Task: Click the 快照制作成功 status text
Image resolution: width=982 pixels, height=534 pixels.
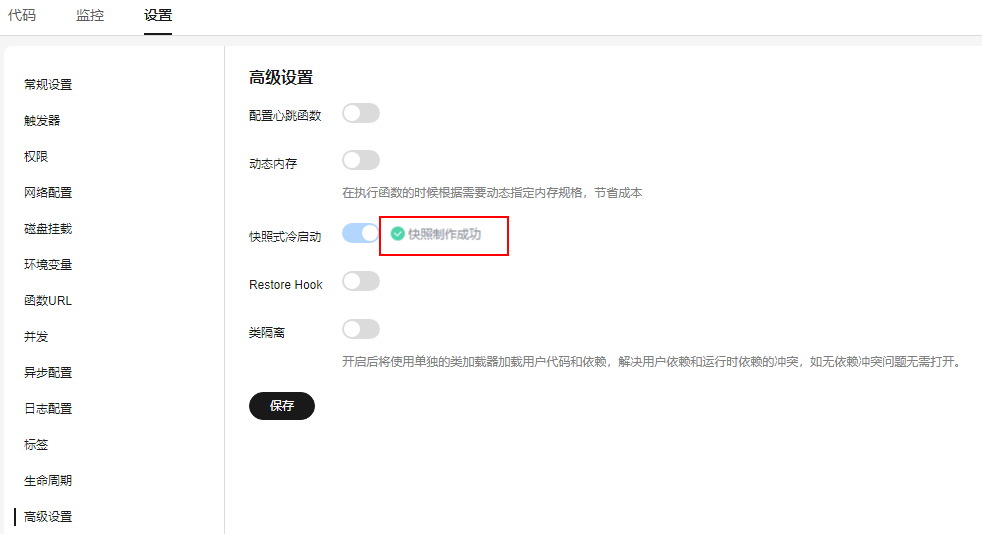Action: [445, 234]
